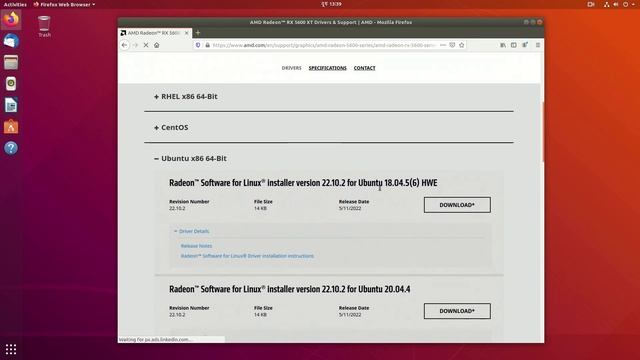Open the page actions three-dot menu
The height and width of the screenshot is (360, 640).
(443, 45)
